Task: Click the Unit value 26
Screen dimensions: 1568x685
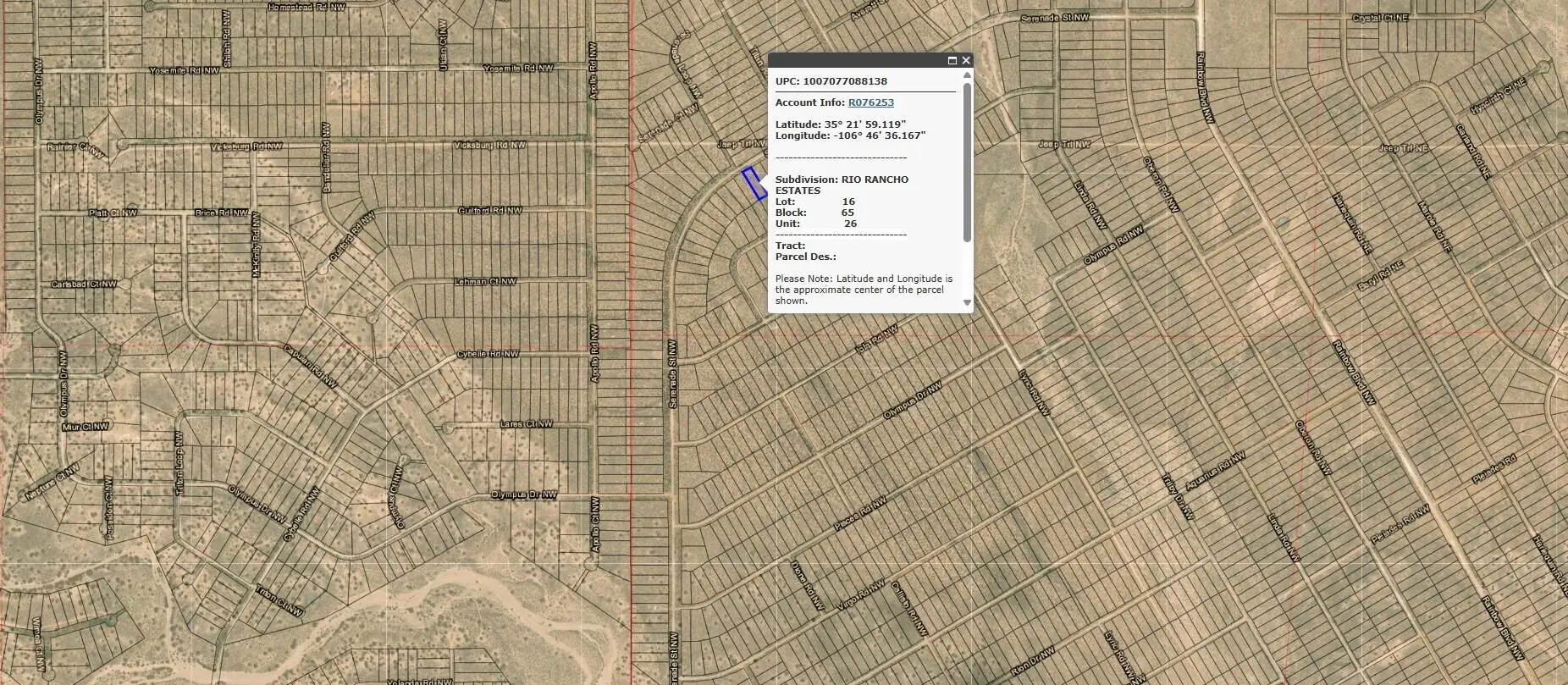Action: [x=850, y=224]
